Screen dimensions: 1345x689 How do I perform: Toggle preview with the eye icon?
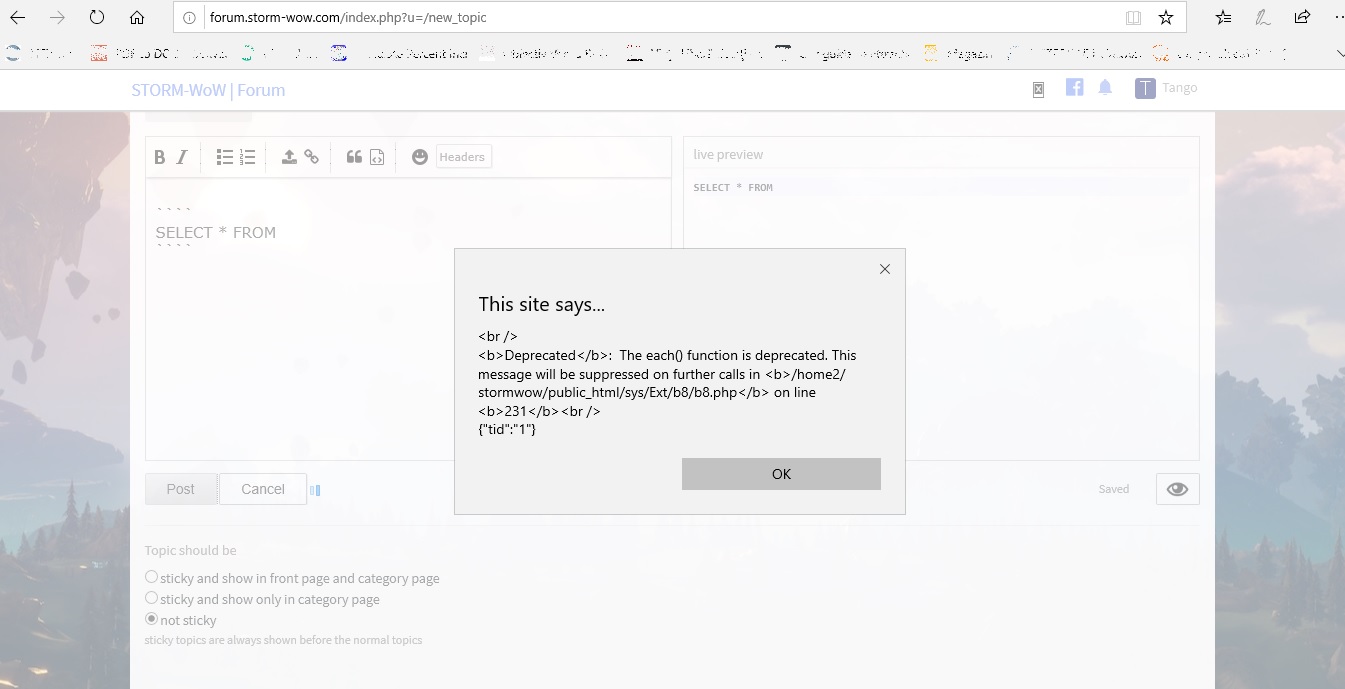pos(1177,489)
